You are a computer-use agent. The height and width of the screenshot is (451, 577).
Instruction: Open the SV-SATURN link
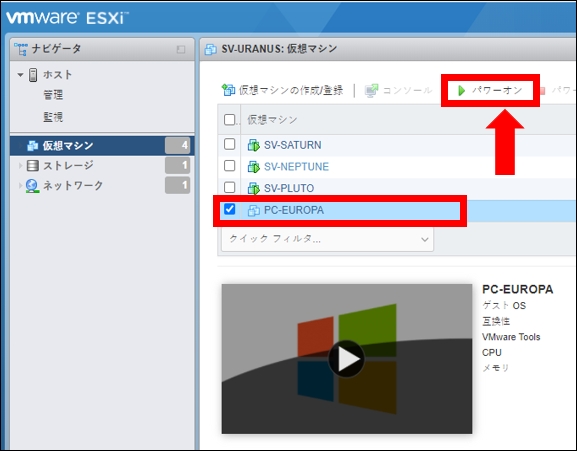click(x=293, y=145)
